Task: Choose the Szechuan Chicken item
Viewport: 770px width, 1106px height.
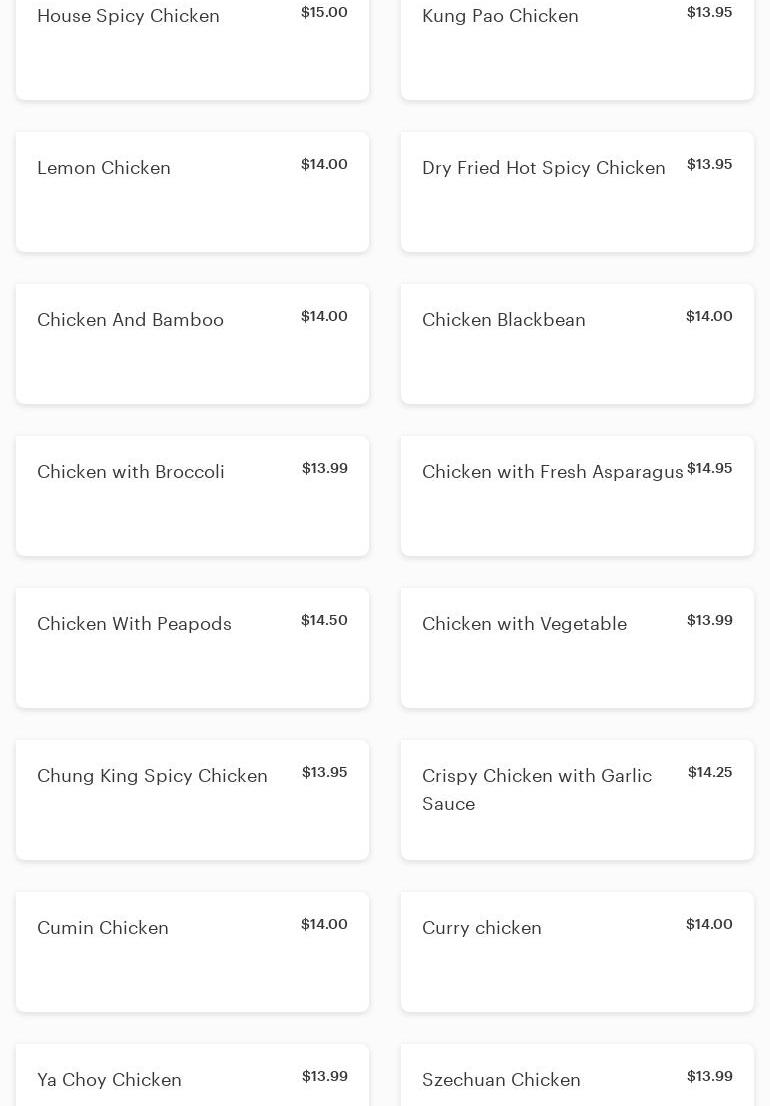Action: coord(577,1078)
